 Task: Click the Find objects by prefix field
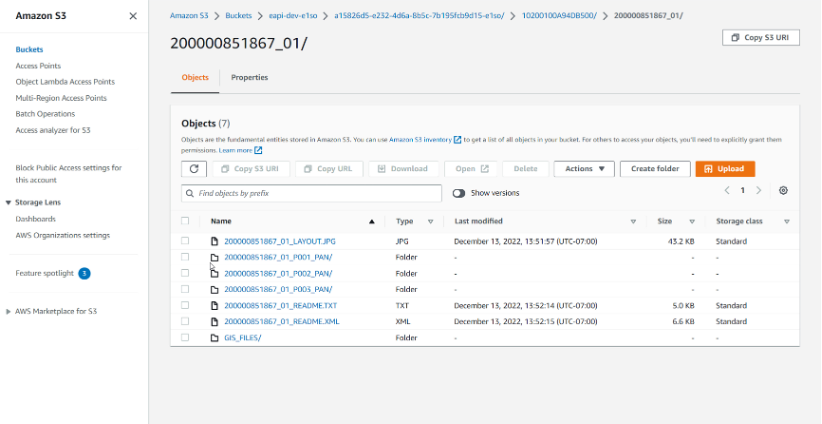tap(311, 193)
